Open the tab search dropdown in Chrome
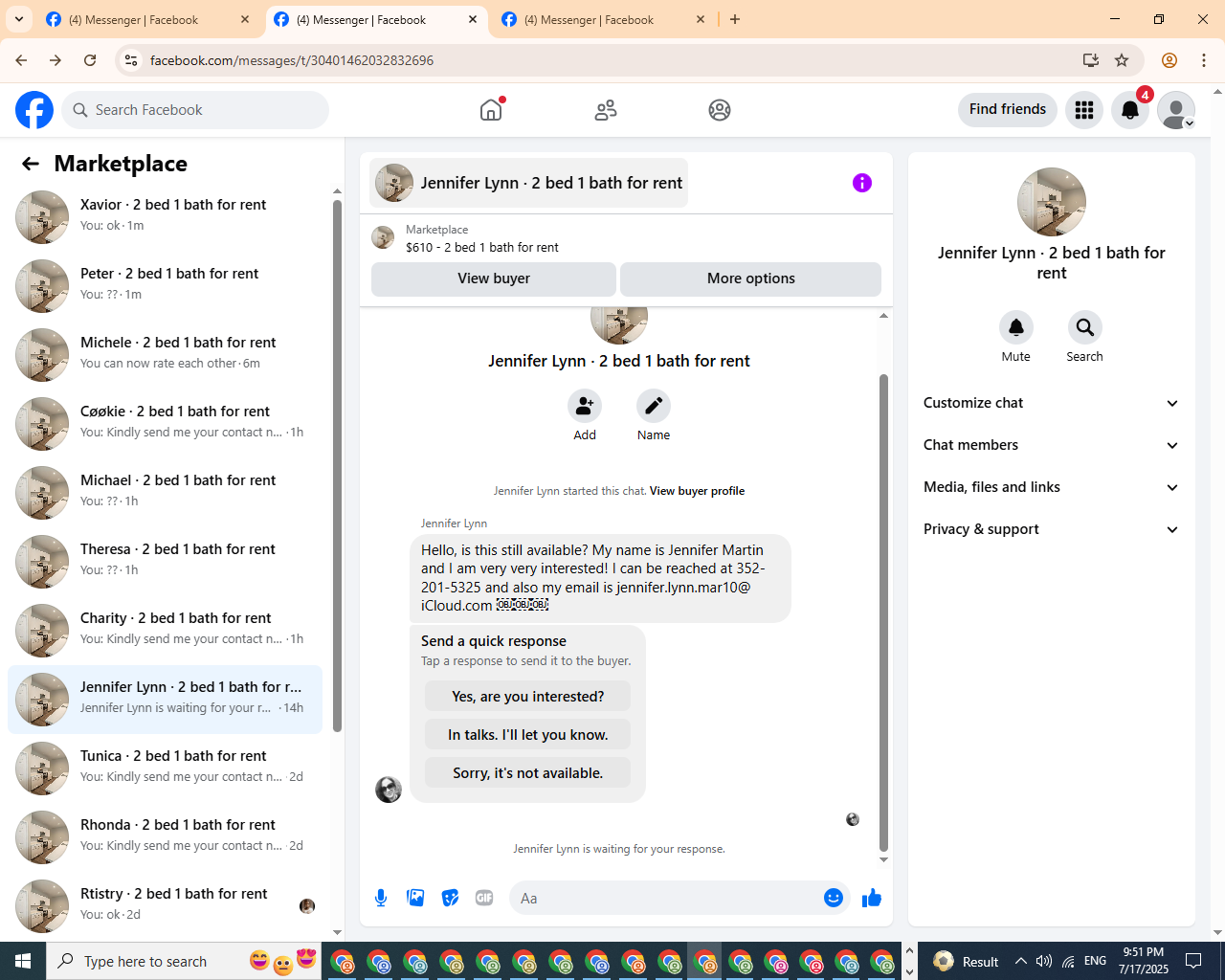This screenshot has width=1225, height=980. coord(19,19)
